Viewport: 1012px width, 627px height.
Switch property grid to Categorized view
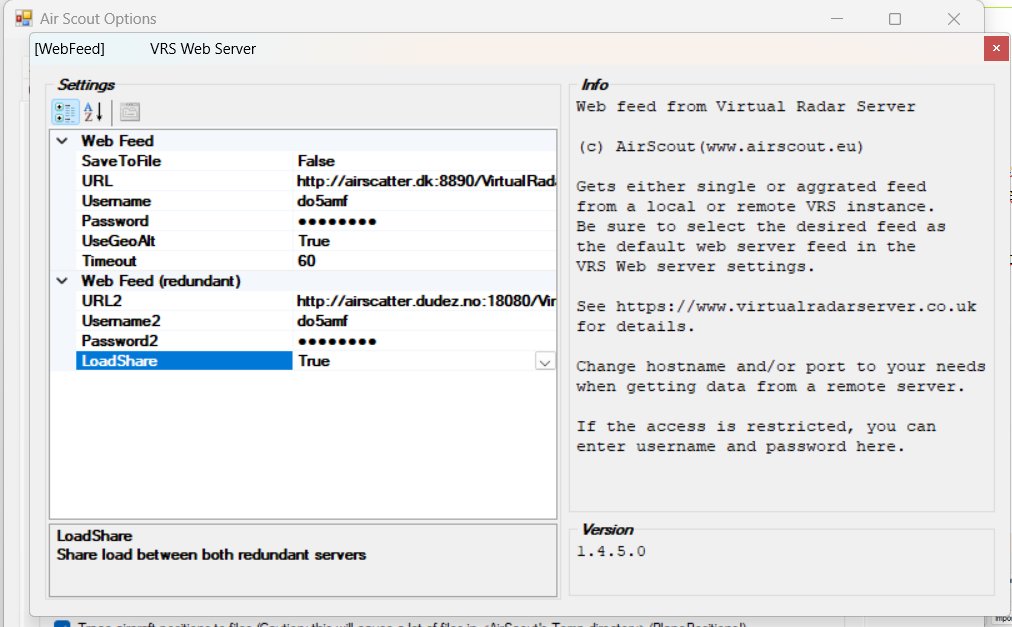pos(65,112)
